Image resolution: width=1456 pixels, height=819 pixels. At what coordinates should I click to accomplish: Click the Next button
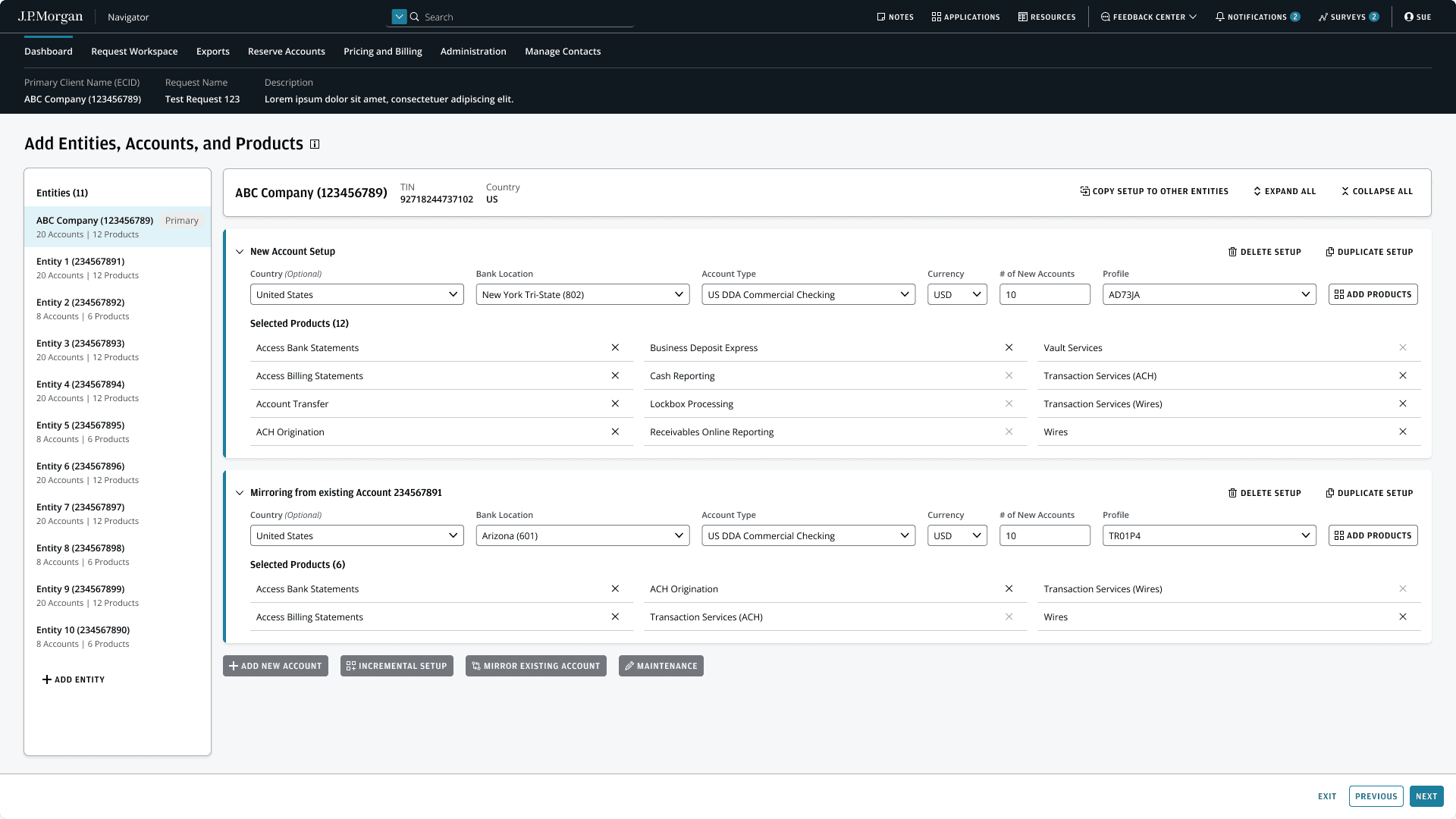click(x=1426, y=796)
